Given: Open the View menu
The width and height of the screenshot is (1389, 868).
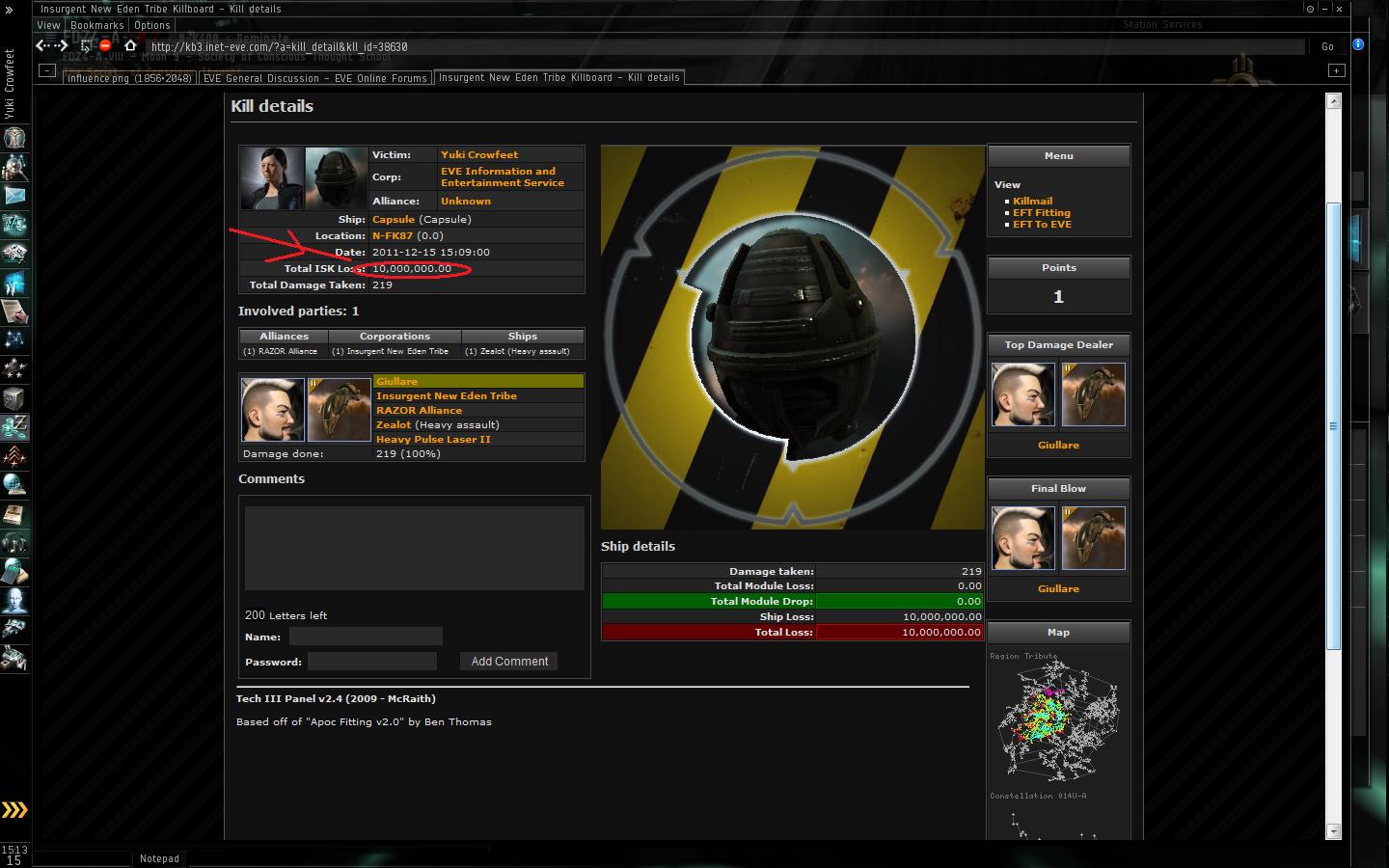Looking at the screenshot, I should click(x=48, y=25).
